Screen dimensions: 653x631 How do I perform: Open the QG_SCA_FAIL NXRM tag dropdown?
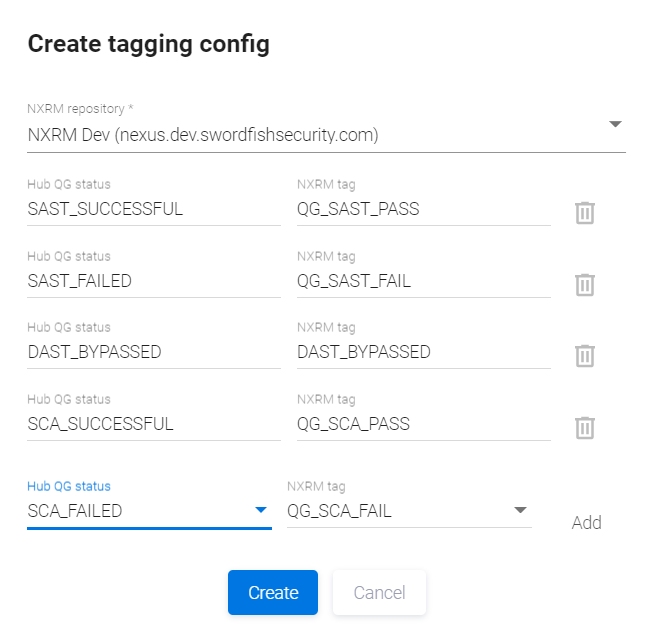click(520, 510)
